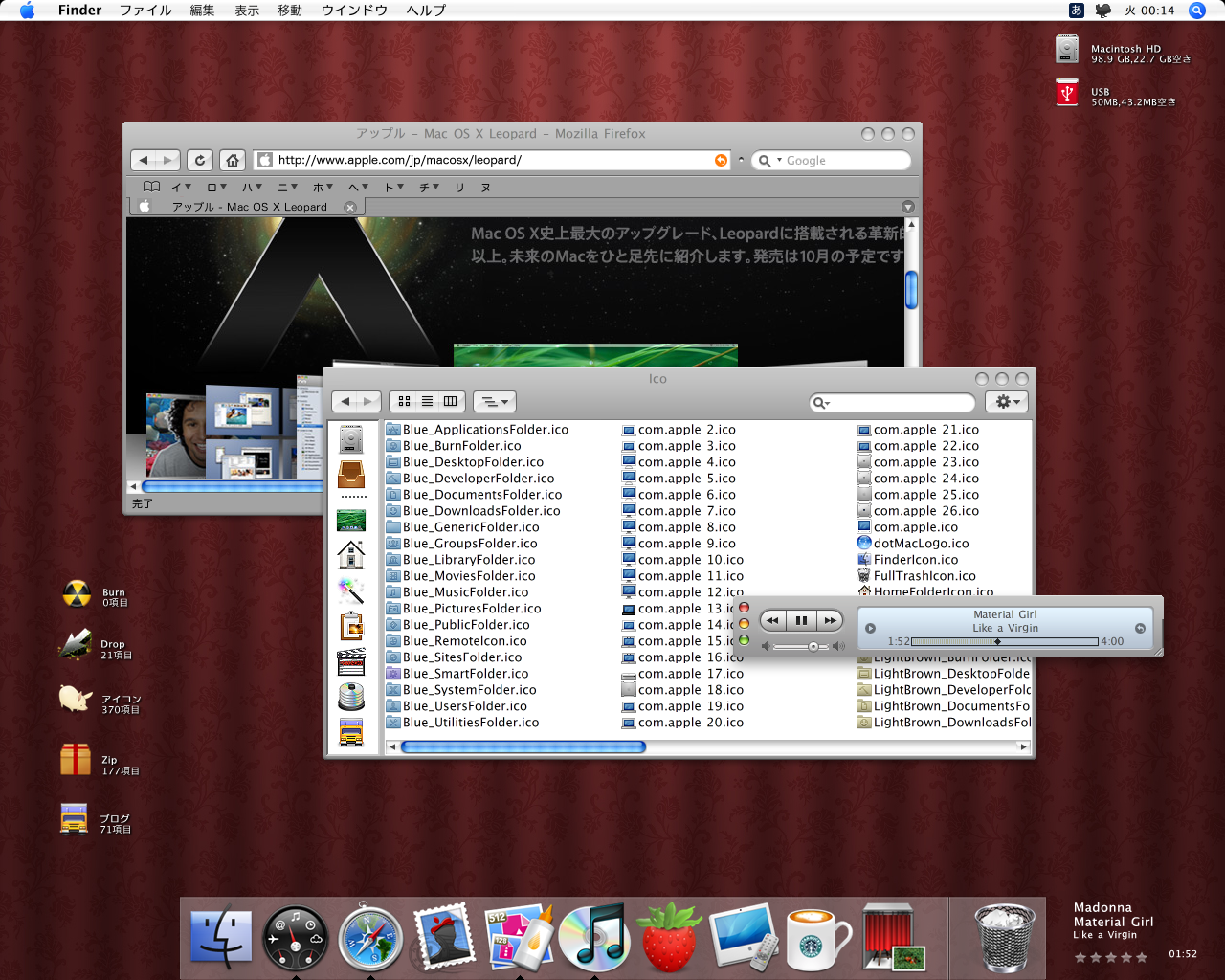Open the ウインドウ menu

tap(354, 10)
